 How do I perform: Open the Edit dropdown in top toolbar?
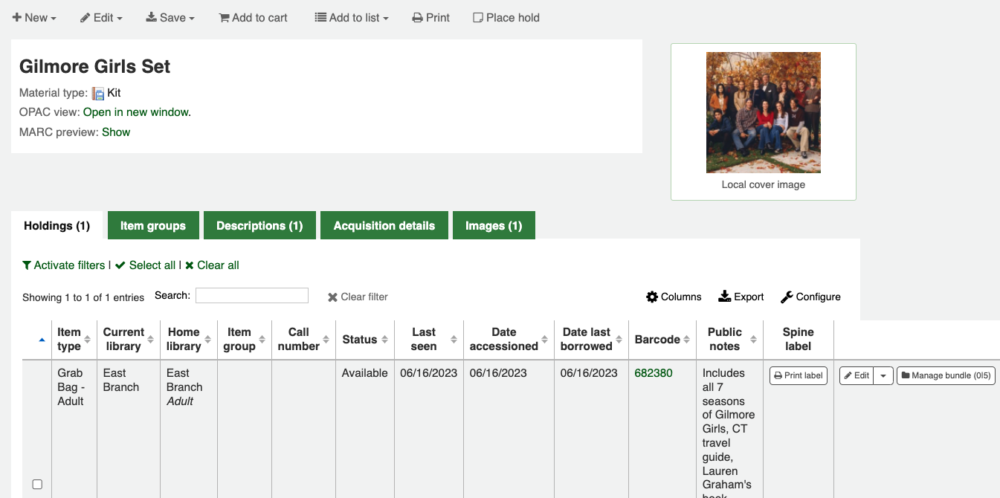pyautogui.click(x=101, y=18)
